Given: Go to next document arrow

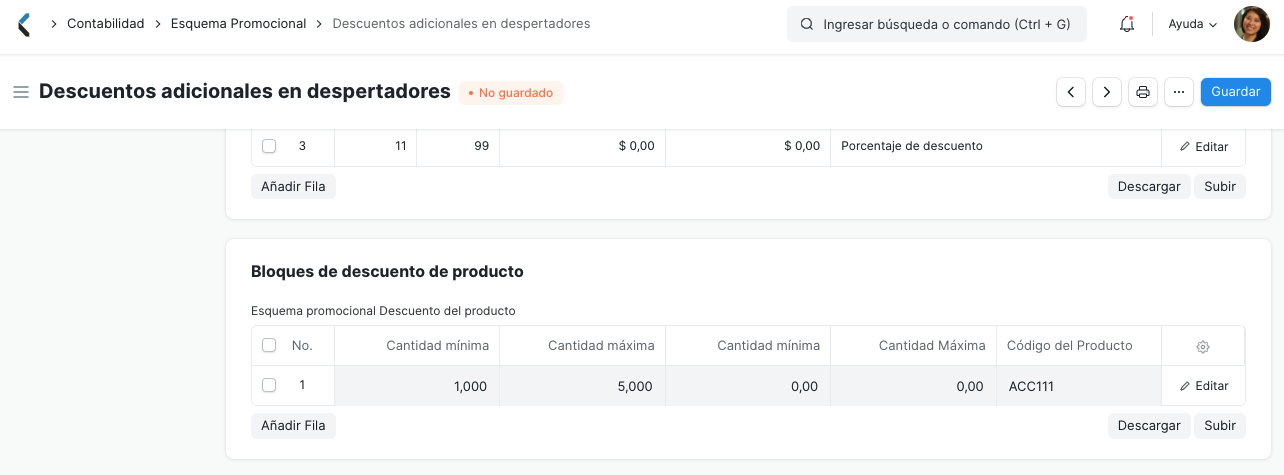Looking at the screenshot, I should click(1107, 92).
